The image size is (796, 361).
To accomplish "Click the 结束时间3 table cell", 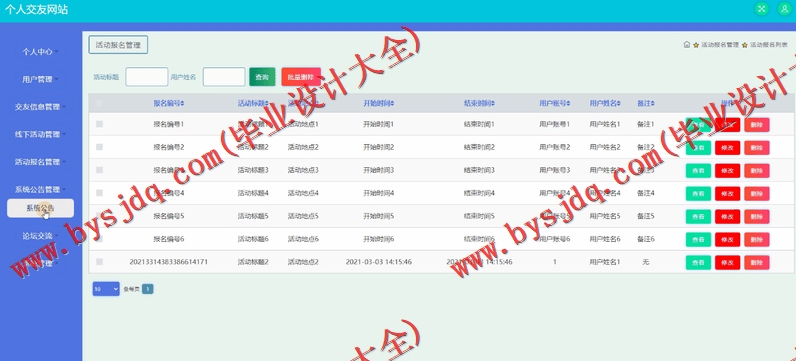I will (x=479, y=170).
